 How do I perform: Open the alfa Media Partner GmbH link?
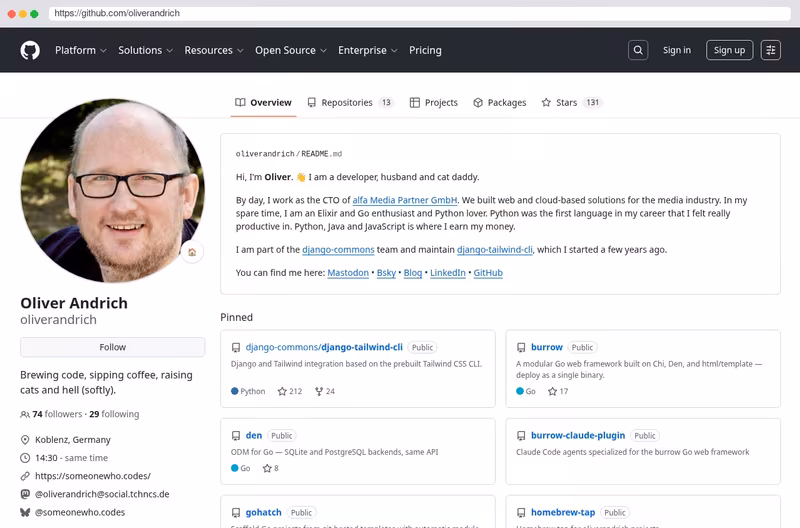coord(405,200)
